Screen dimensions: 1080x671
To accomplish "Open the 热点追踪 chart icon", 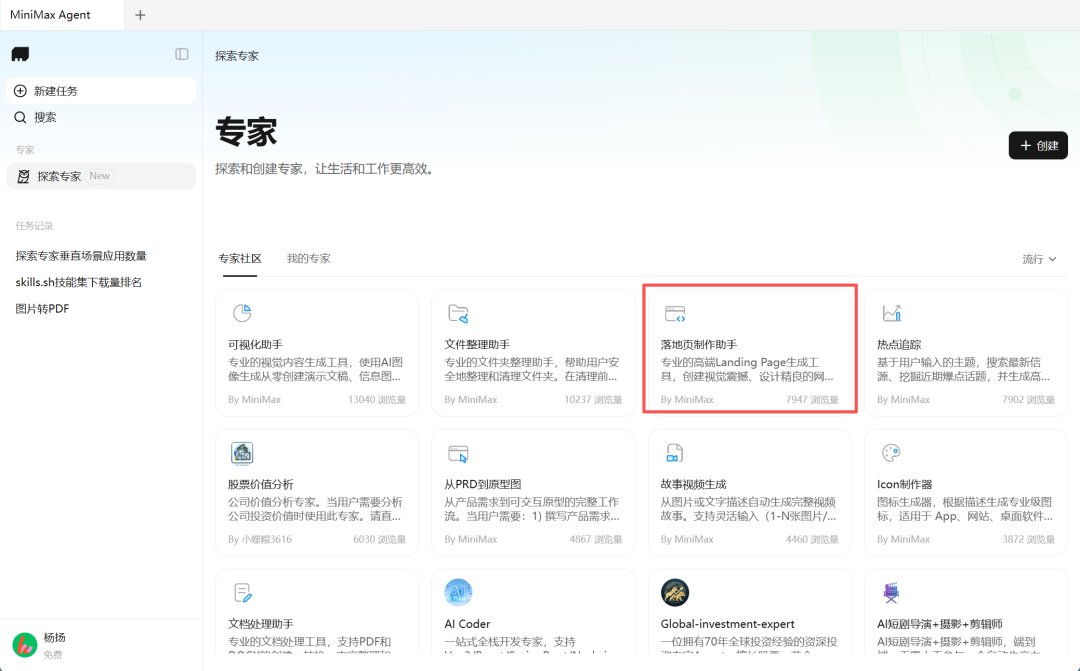I will point(891,312).
